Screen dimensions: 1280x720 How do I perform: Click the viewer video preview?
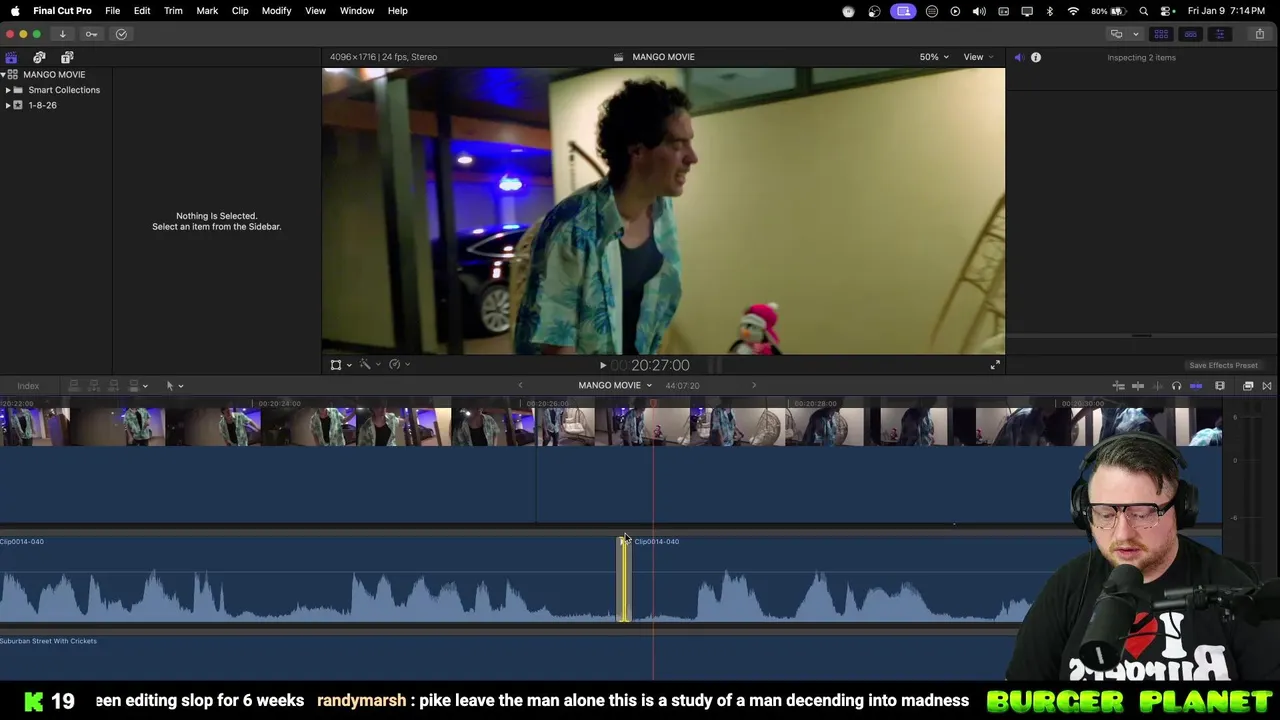point(663,211)
